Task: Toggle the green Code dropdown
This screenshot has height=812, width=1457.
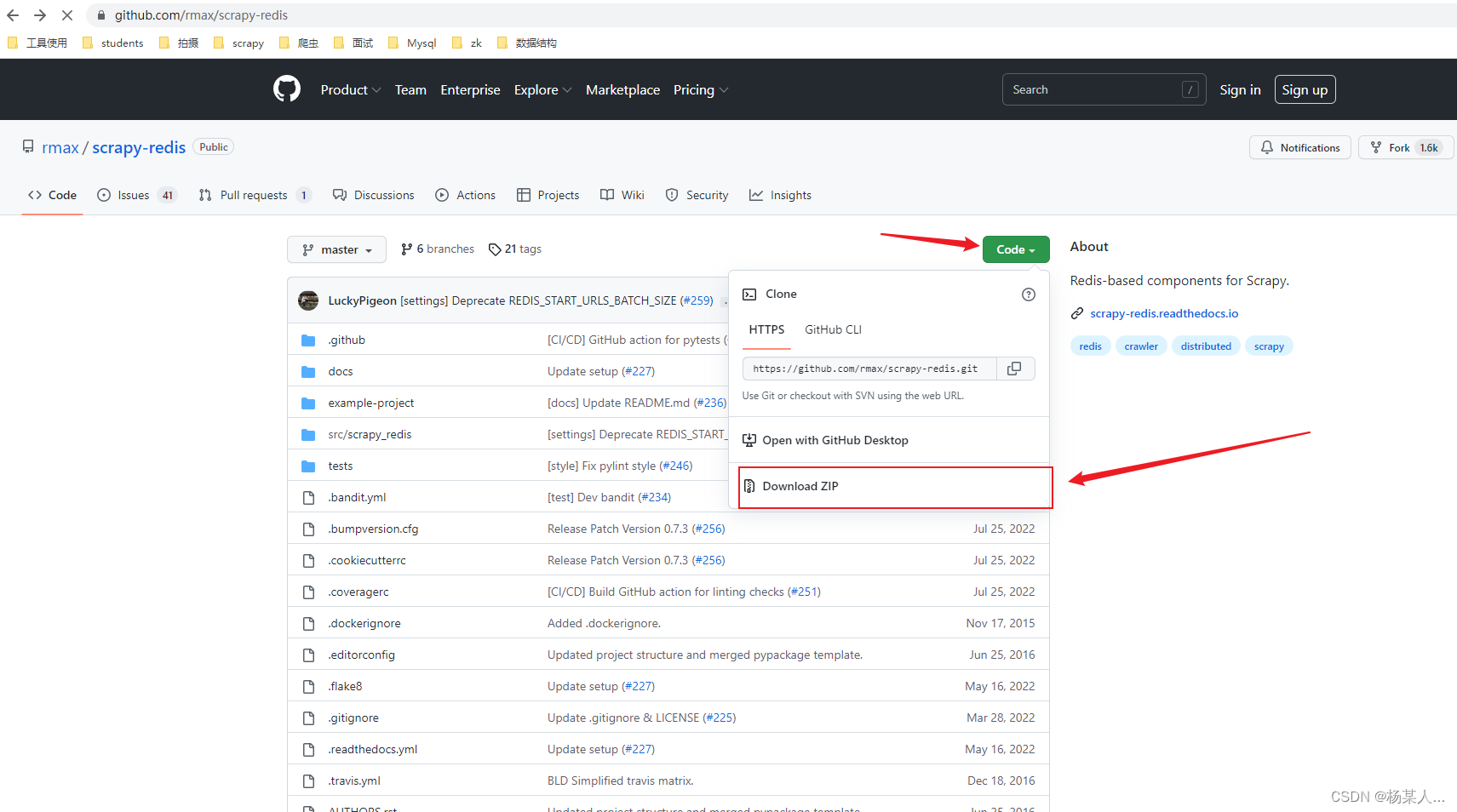Action: (x=1016, y=249)
